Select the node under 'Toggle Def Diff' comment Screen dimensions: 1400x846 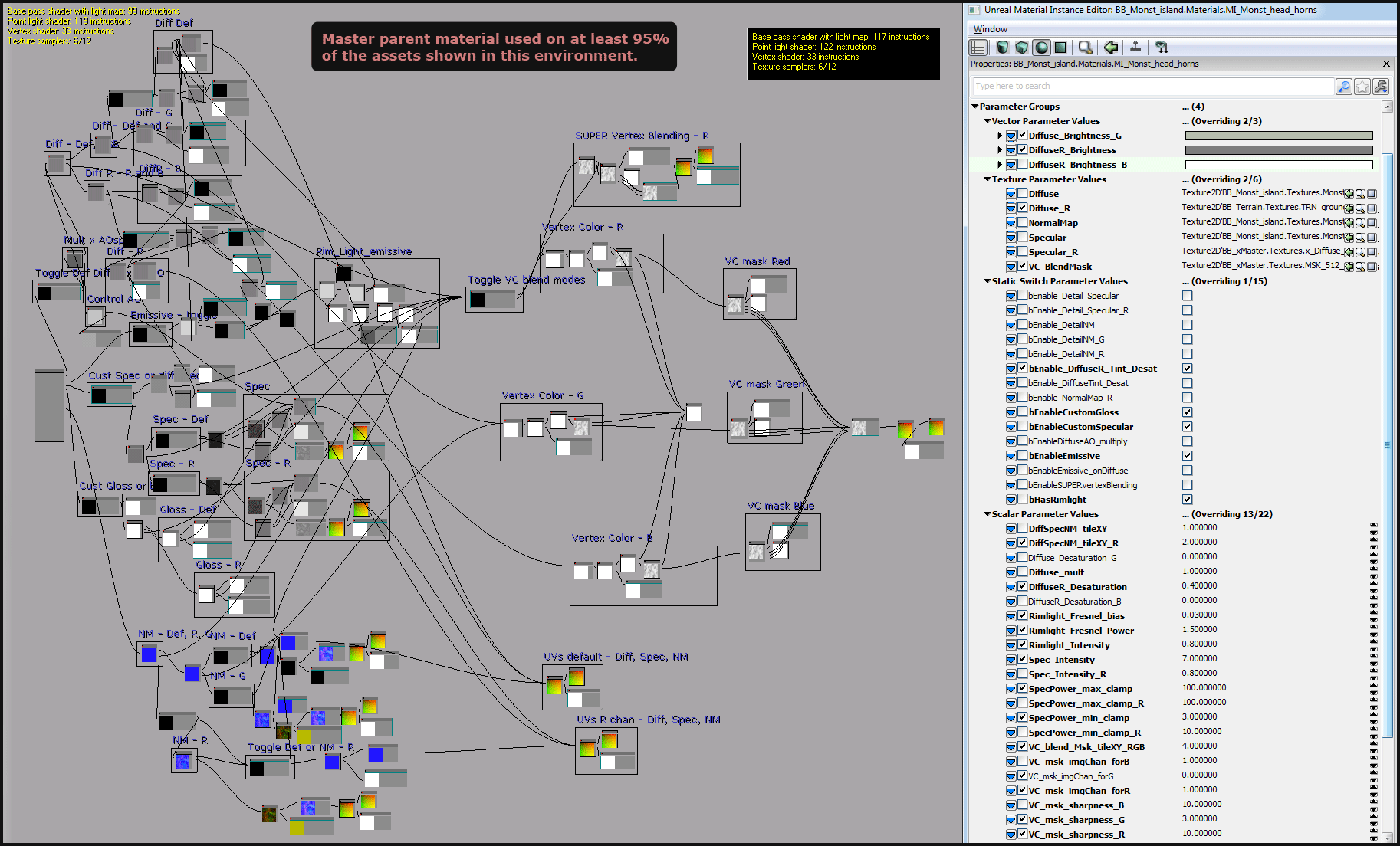coord(58,292)
